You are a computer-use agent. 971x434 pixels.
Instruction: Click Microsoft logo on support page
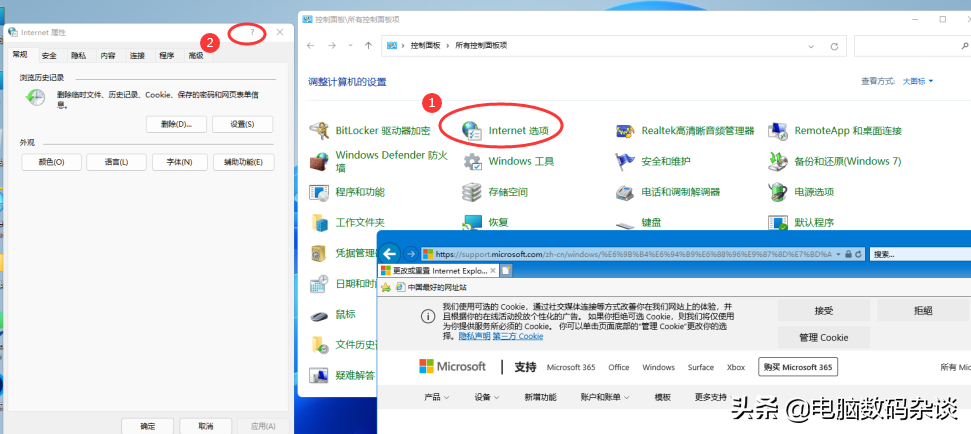coord(453,367)
